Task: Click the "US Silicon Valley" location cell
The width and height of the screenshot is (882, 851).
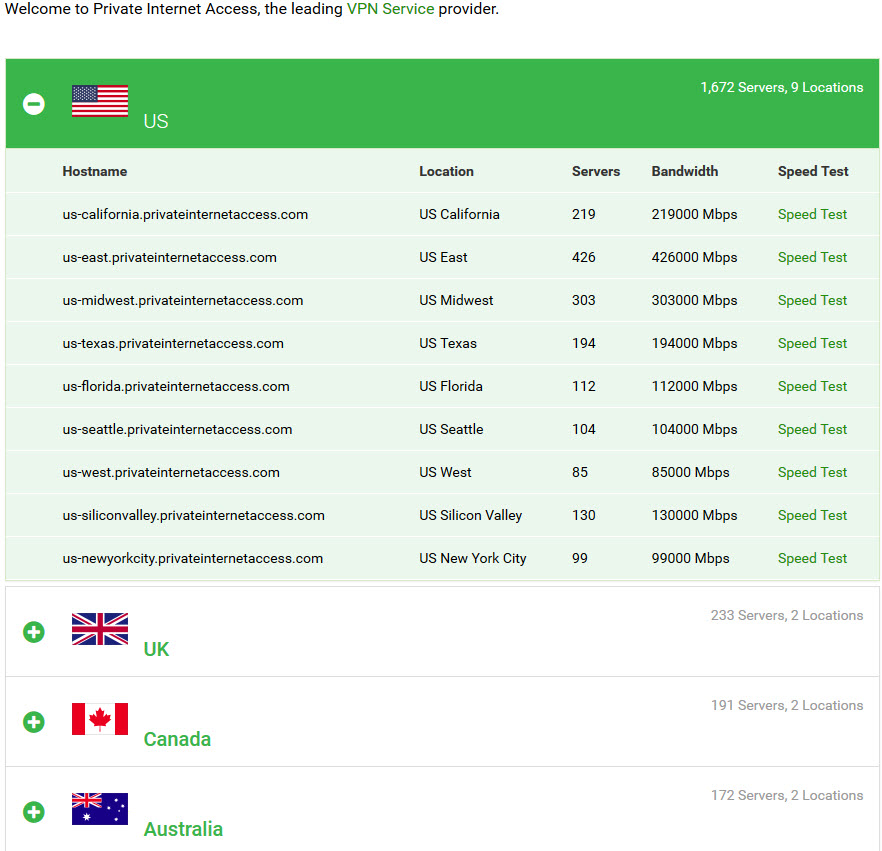Action: [x=470, y=515]
